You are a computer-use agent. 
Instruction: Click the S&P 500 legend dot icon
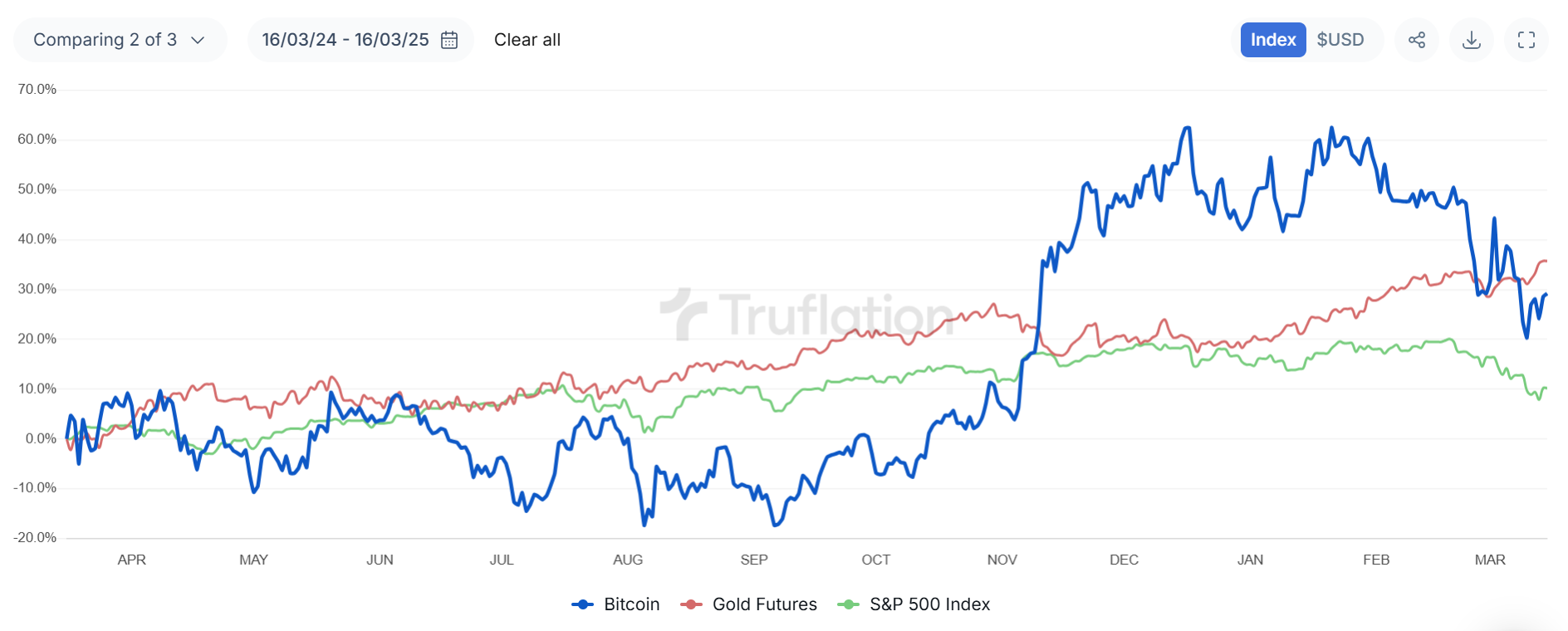pyautogui.click(x=850, y=604)
